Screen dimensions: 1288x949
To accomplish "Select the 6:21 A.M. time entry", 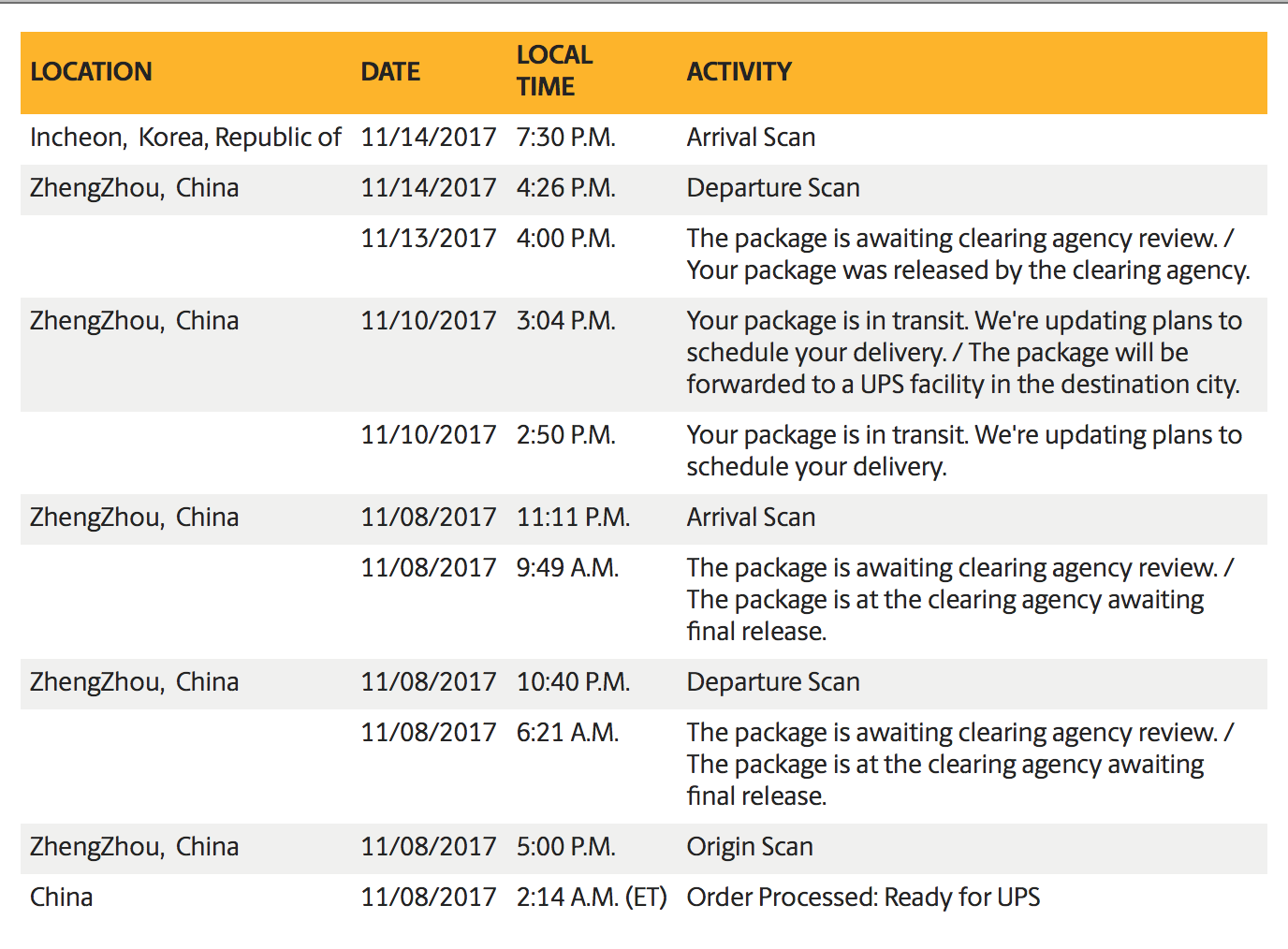I will pyautogui.click(x=567, y=733).
